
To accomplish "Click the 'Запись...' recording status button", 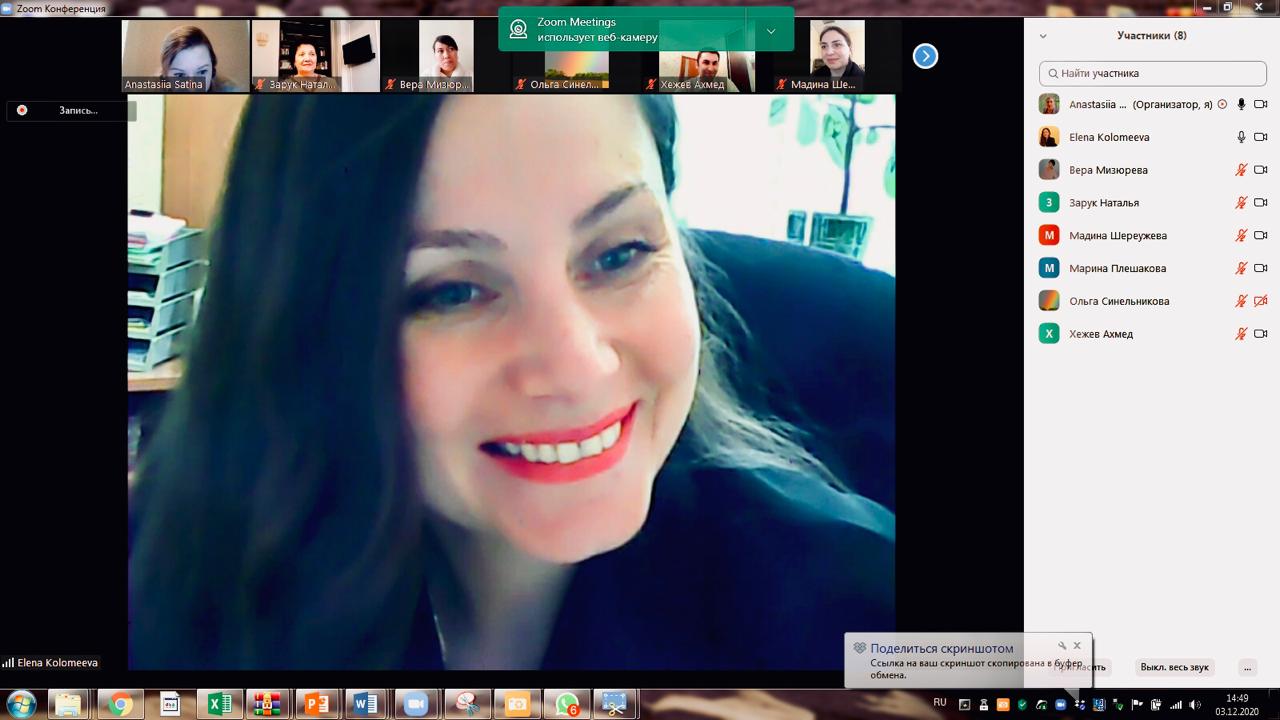I will coord(70,110).
